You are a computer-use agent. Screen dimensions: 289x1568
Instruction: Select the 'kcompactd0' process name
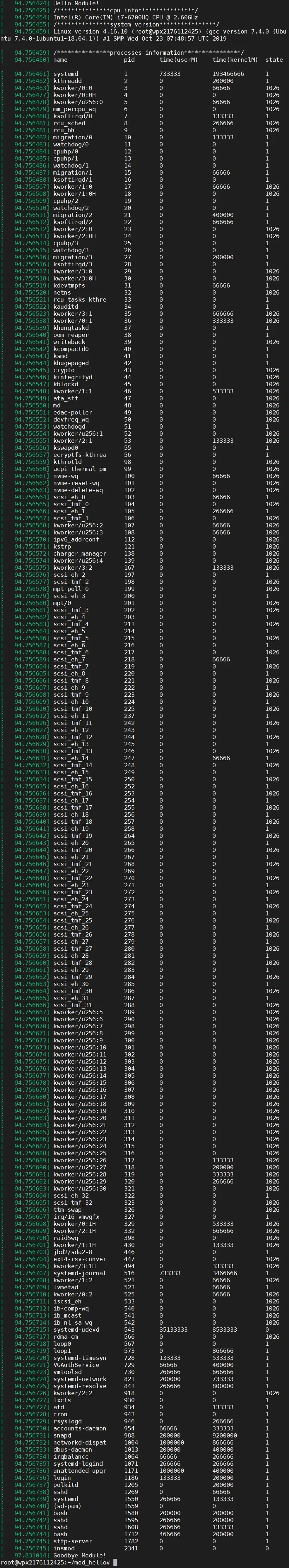[71, 349]
